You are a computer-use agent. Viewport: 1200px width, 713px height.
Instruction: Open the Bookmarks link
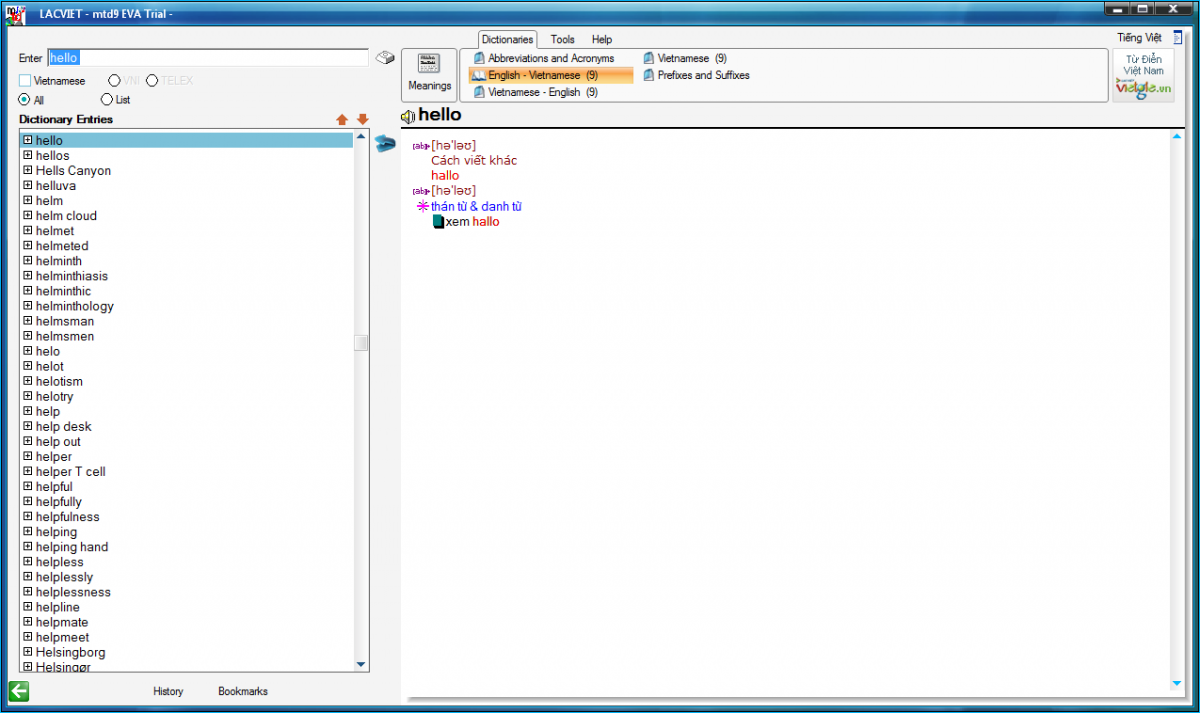coord(243,691)
